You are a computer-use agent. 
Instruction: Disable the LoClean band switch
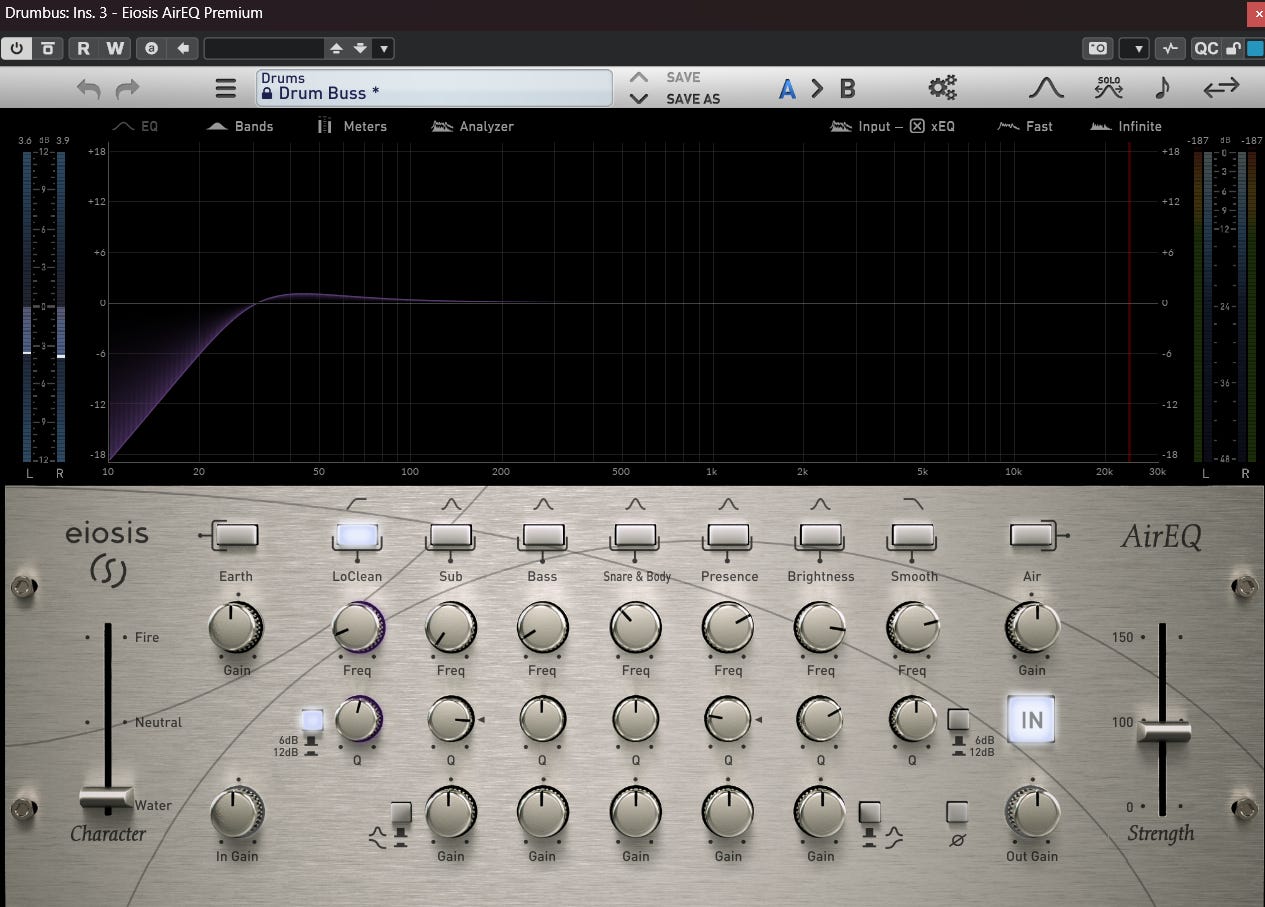tap(357, 535)
